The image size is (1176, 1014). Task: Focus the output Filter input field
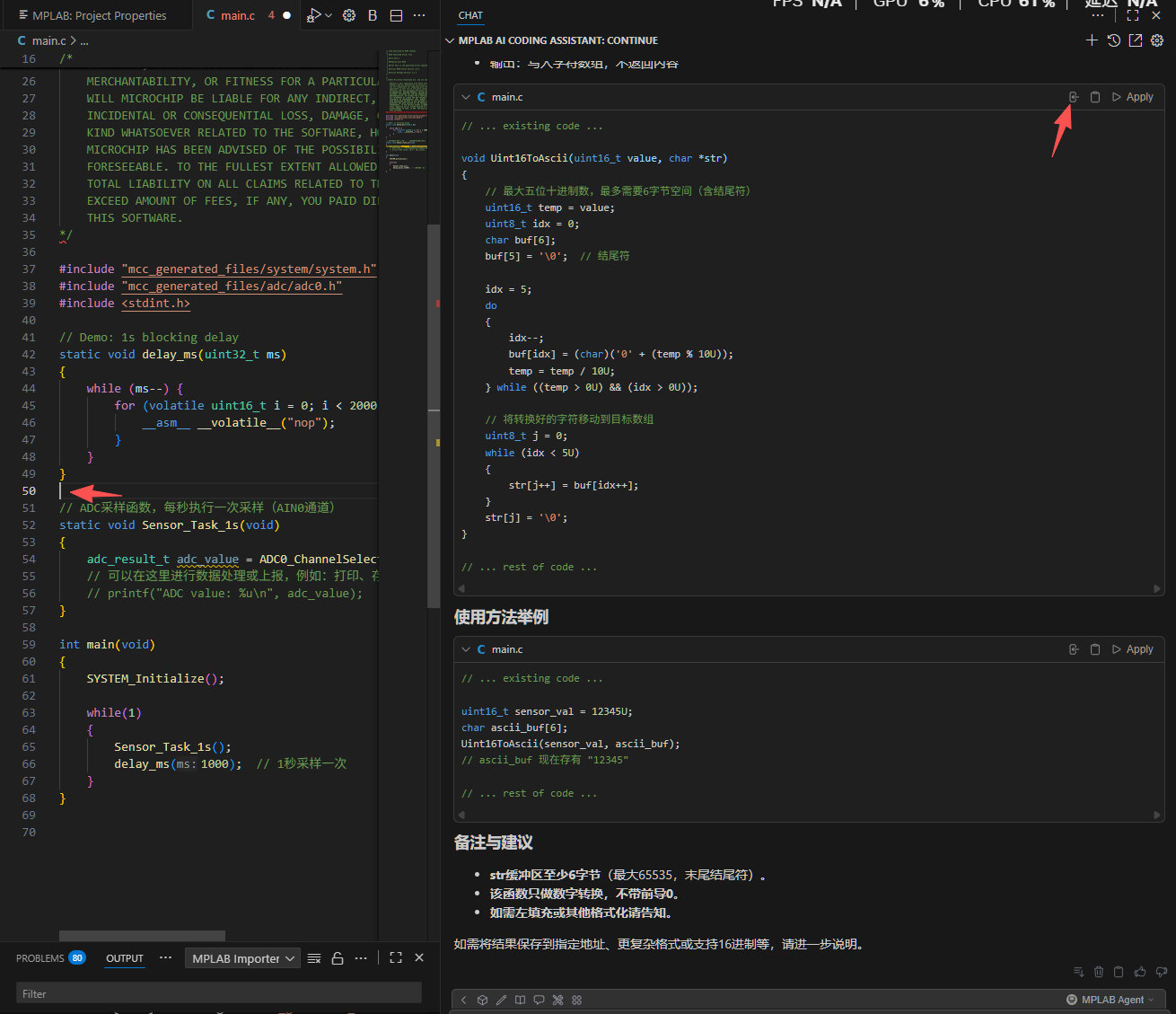[x=219, y=993]
